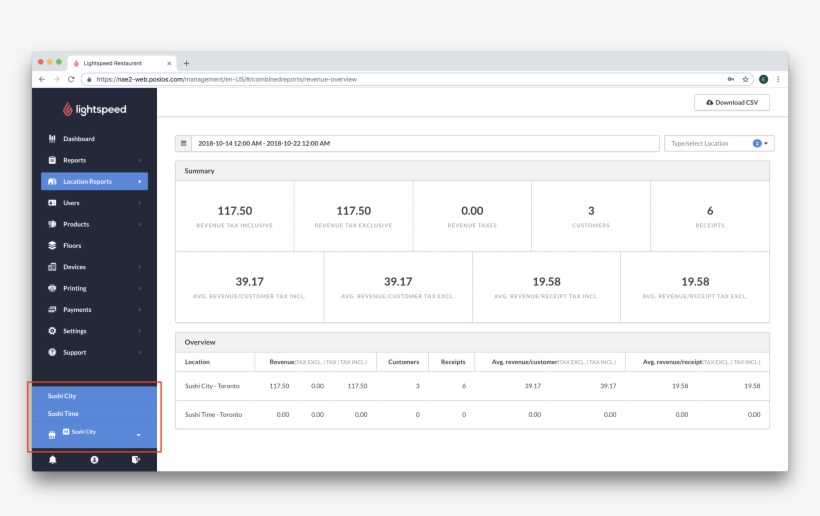The width and height of the screenshot is (820, 516).
Task: Expand the Location Reports chevron
Action: tap(140, 181)
